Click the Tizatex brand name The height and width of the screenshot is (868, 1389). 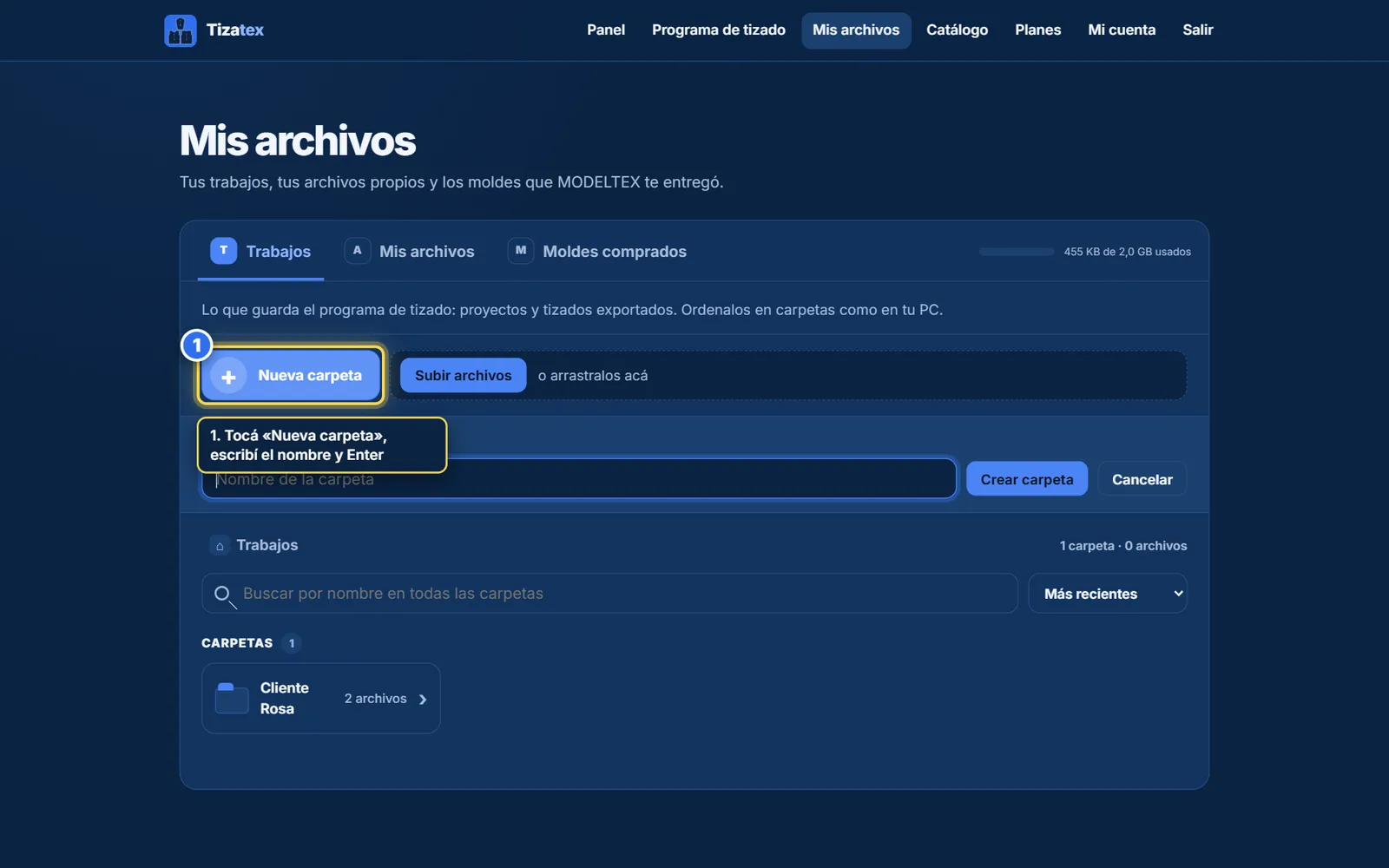coord(235,30)
